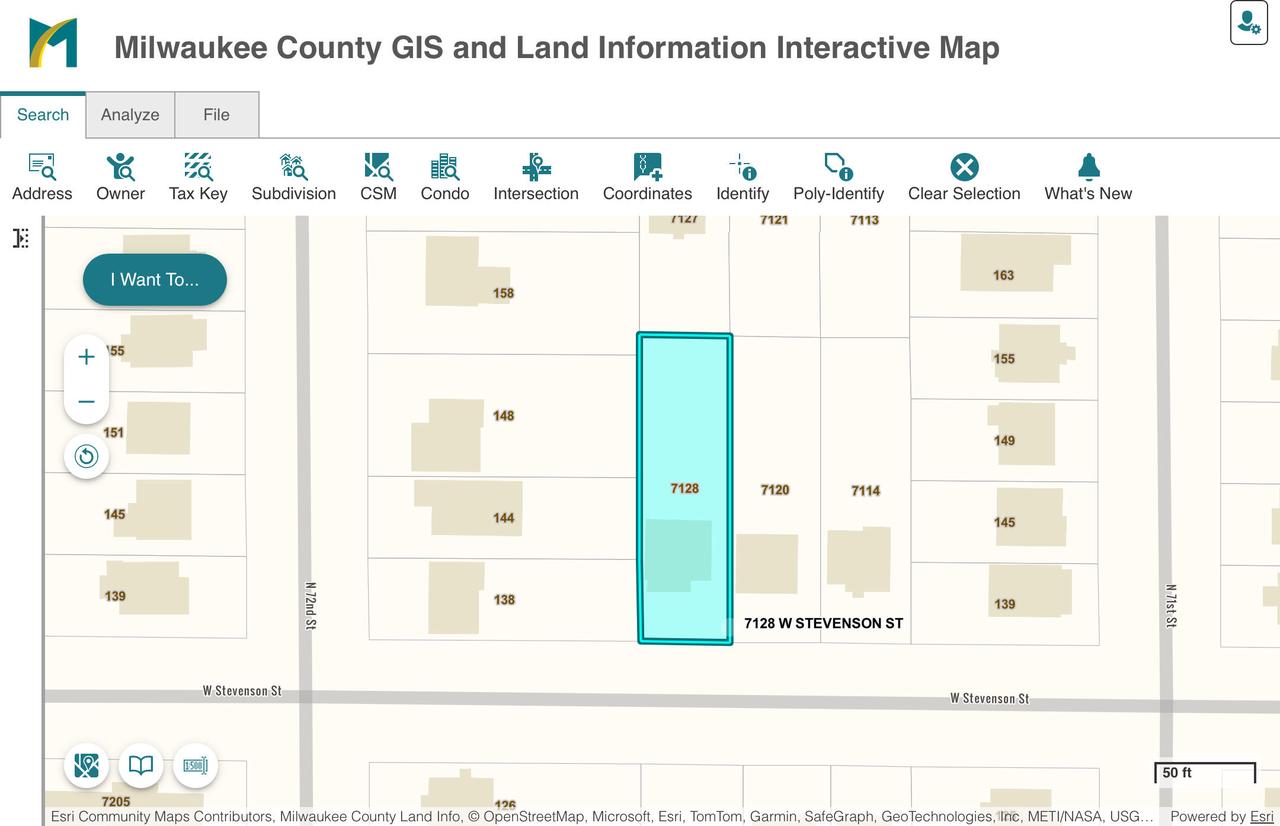Open the Intersection search tool
Viewport: 1280px width, 826px height.
536,178
